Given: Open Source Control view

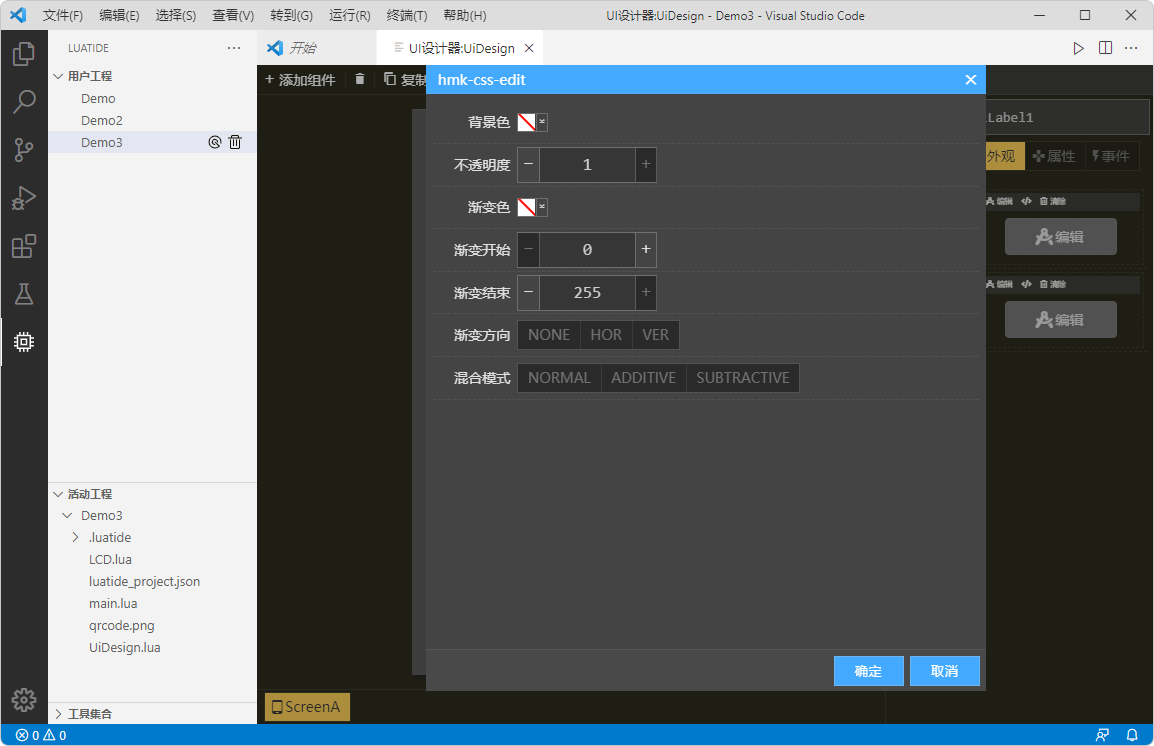Looking at the screenshot, I should 24,150.
